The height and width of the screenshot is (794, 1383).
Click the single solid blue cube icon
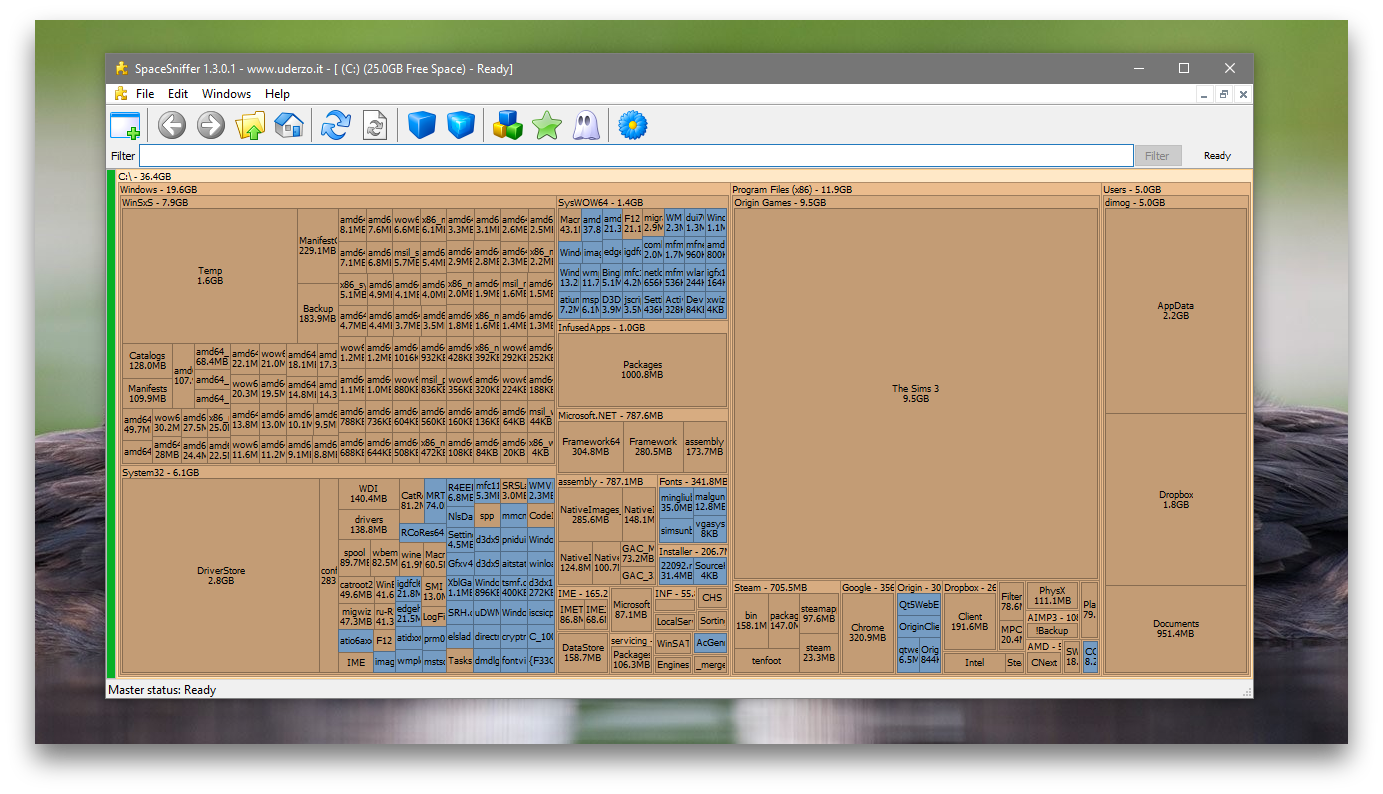coord(422,125)
